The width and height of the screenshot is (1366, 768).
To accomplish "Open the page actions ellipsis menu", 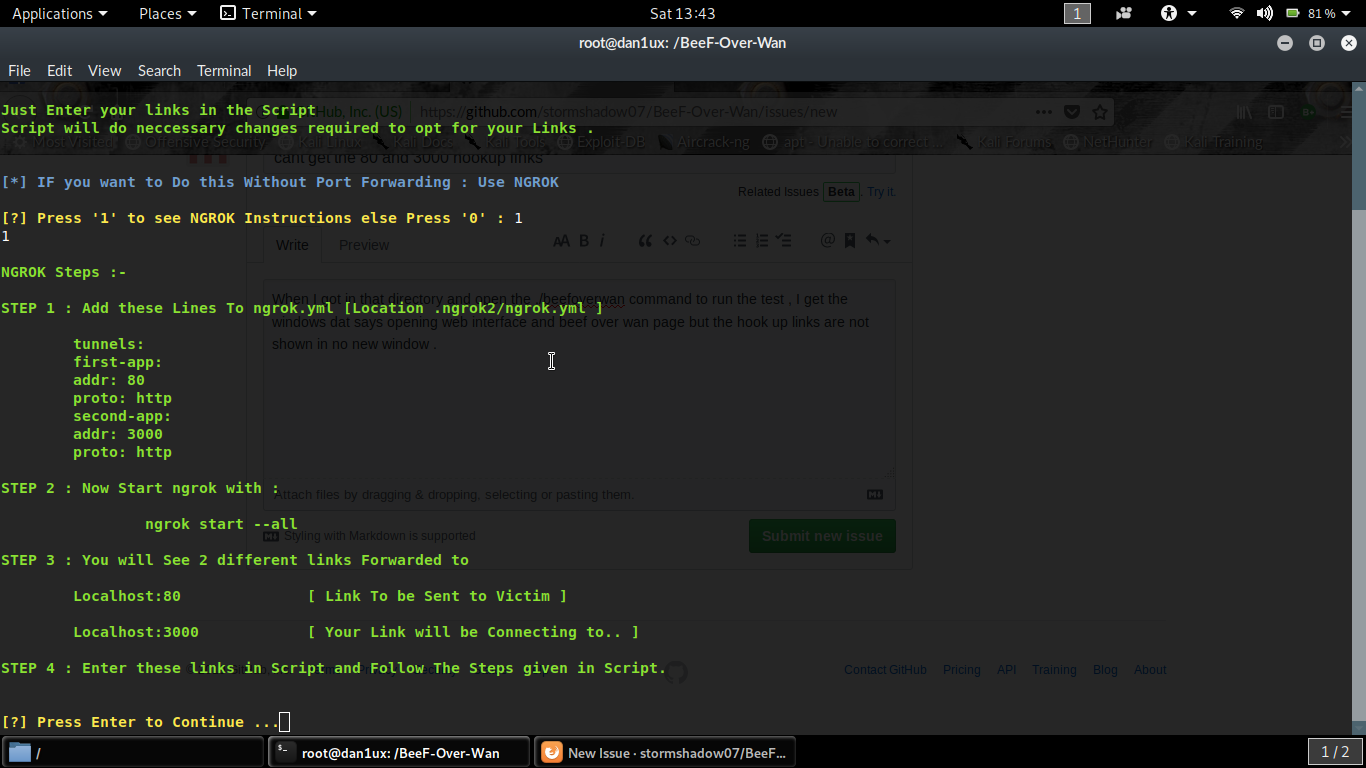I will tap(1043, 112).
